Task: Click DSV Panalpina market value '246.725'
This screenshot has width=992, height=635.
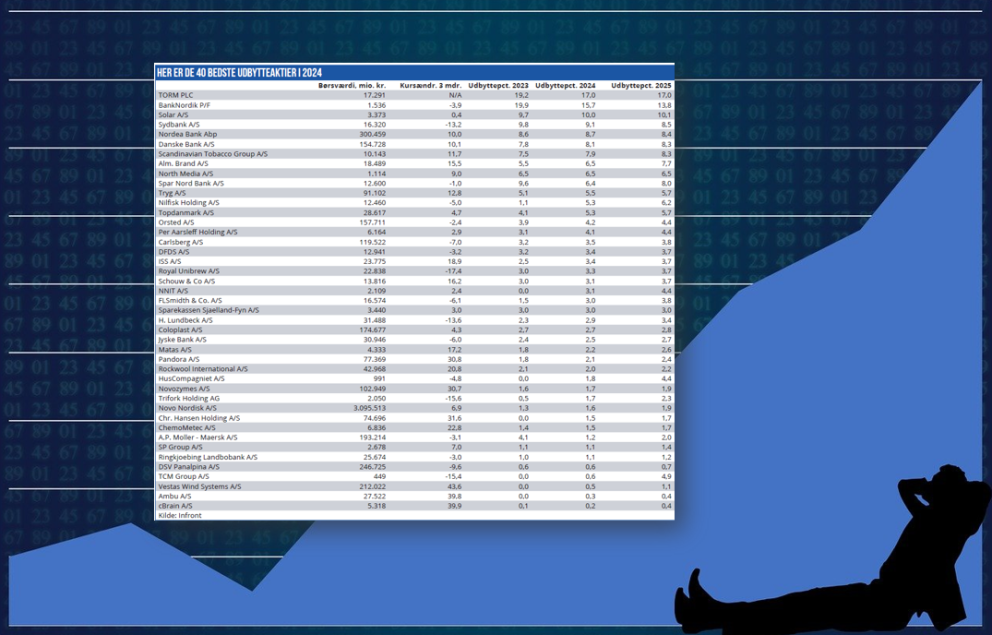Action: point(373,466)
